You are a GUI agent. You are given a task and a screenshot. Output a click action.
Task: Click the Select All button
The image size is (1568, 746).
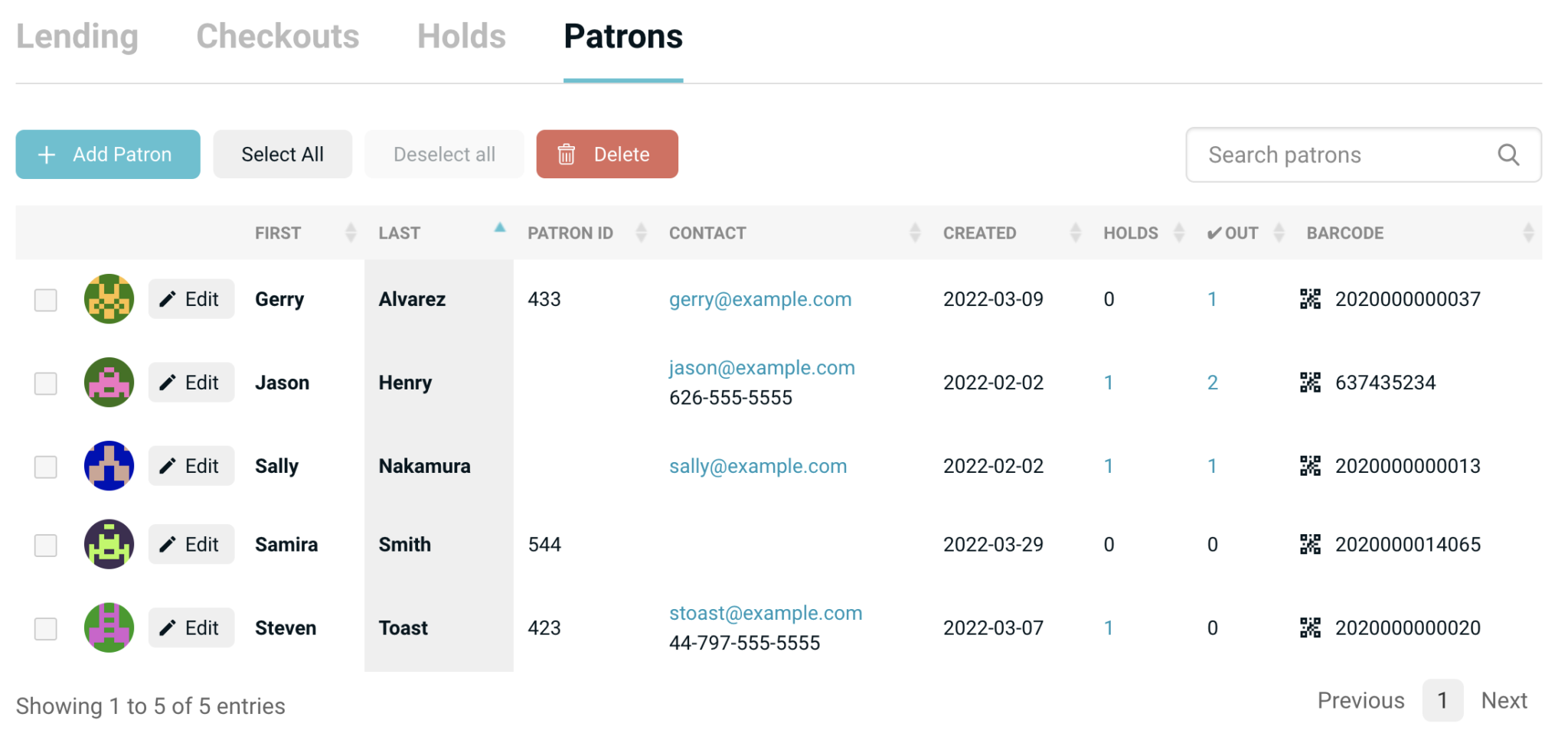[282, 154]
